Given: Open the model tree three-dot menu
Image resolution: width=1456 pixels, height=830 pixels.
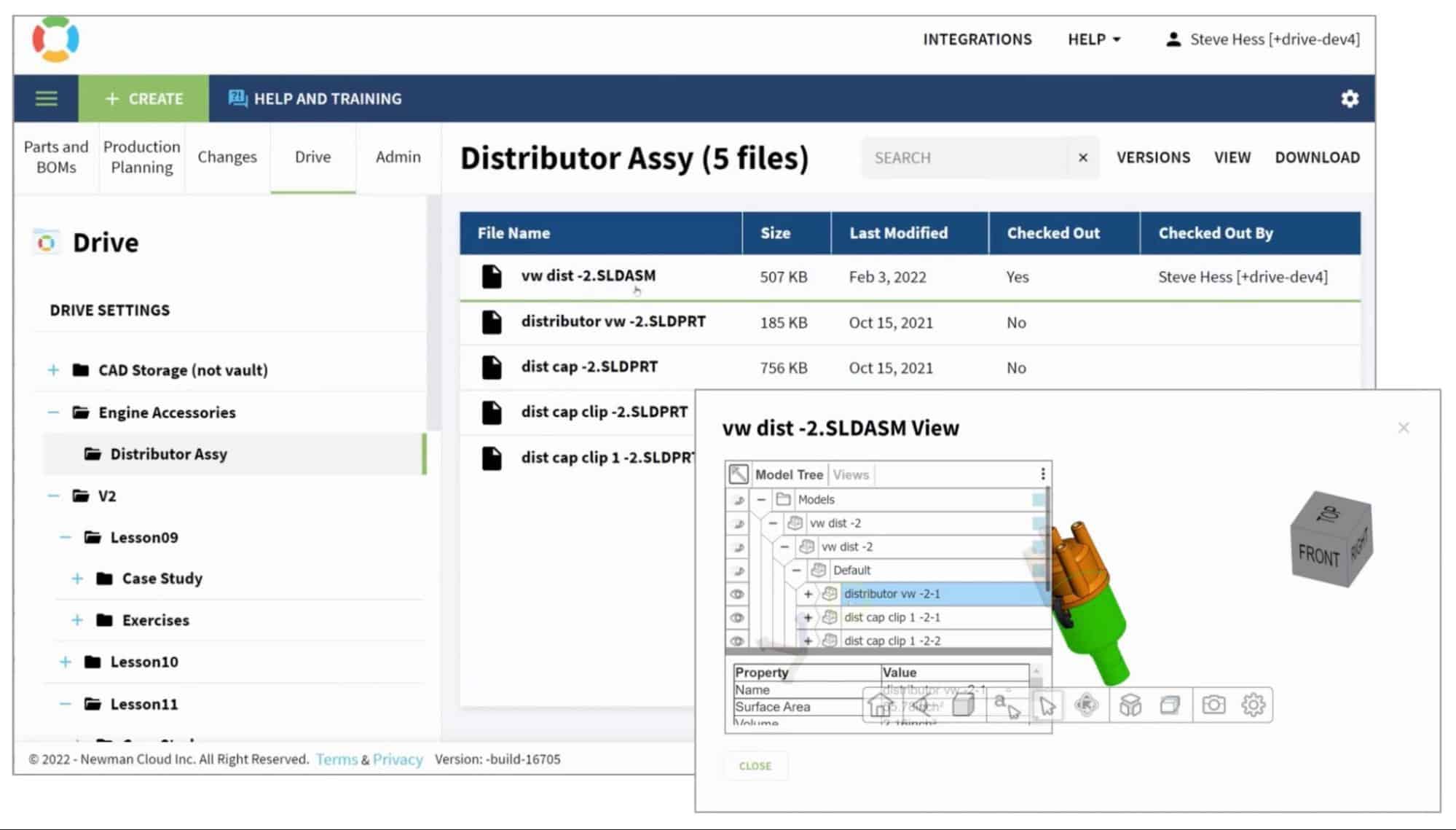Looking at the screenshot, I should [1043, 474].
